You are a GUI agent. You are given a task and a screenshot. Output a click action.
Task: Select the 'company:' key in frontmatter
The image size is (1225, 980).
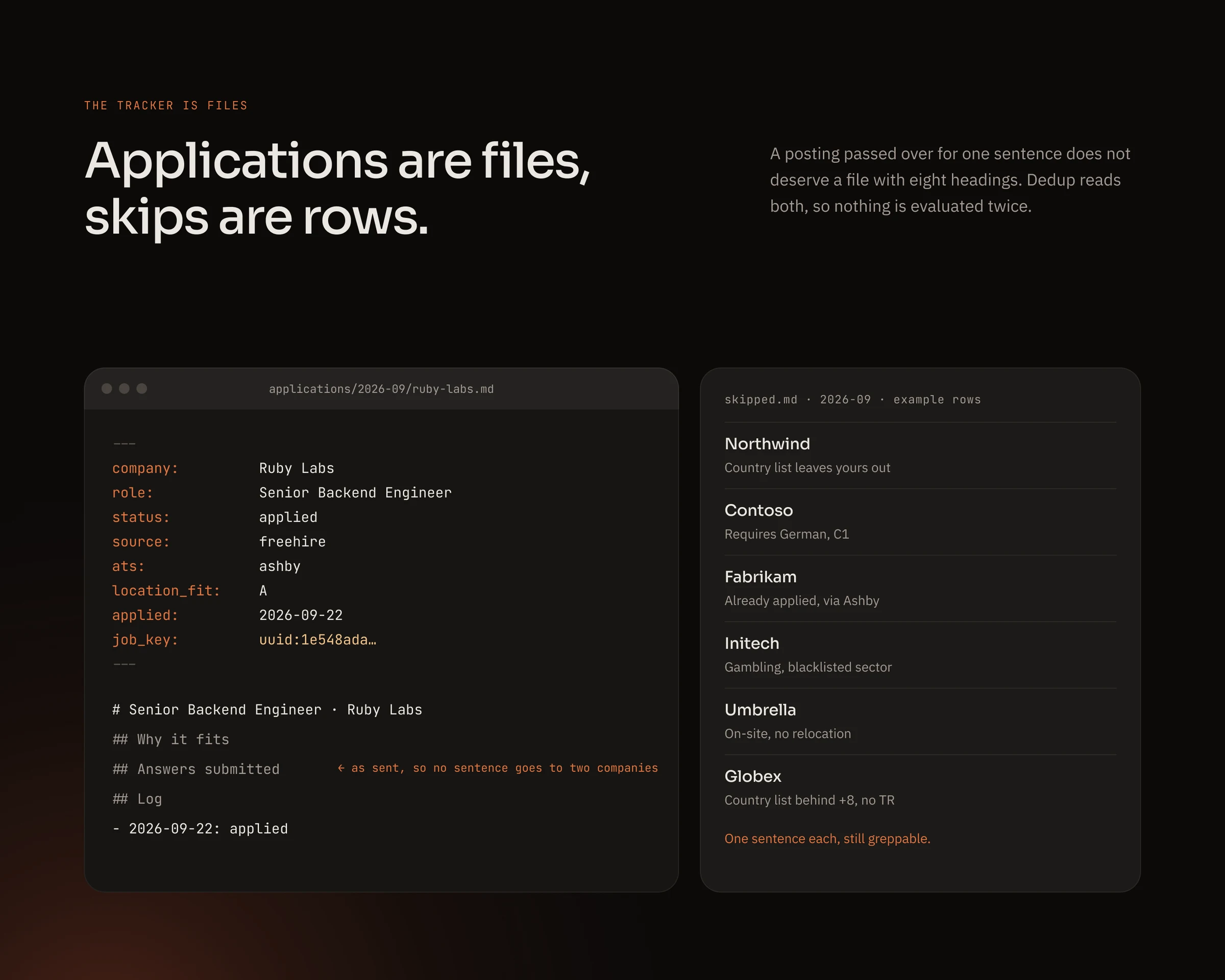click(145, 469)
